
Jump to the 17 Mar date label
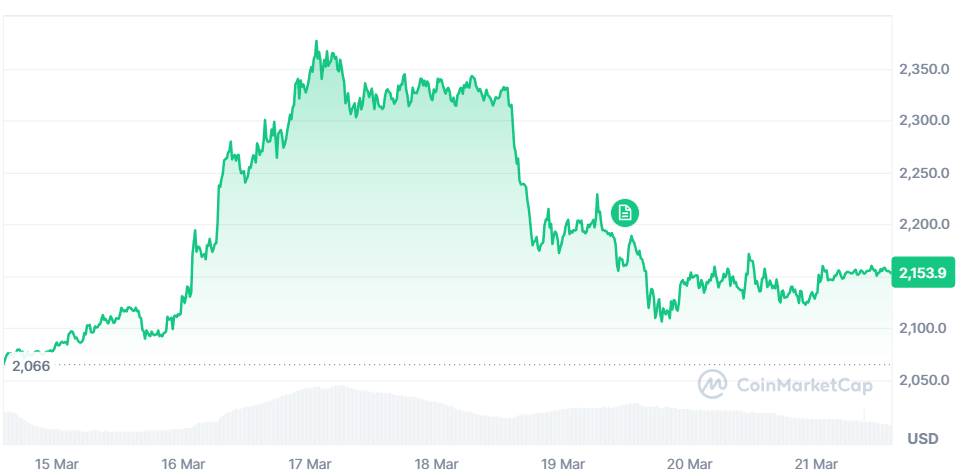310,464
